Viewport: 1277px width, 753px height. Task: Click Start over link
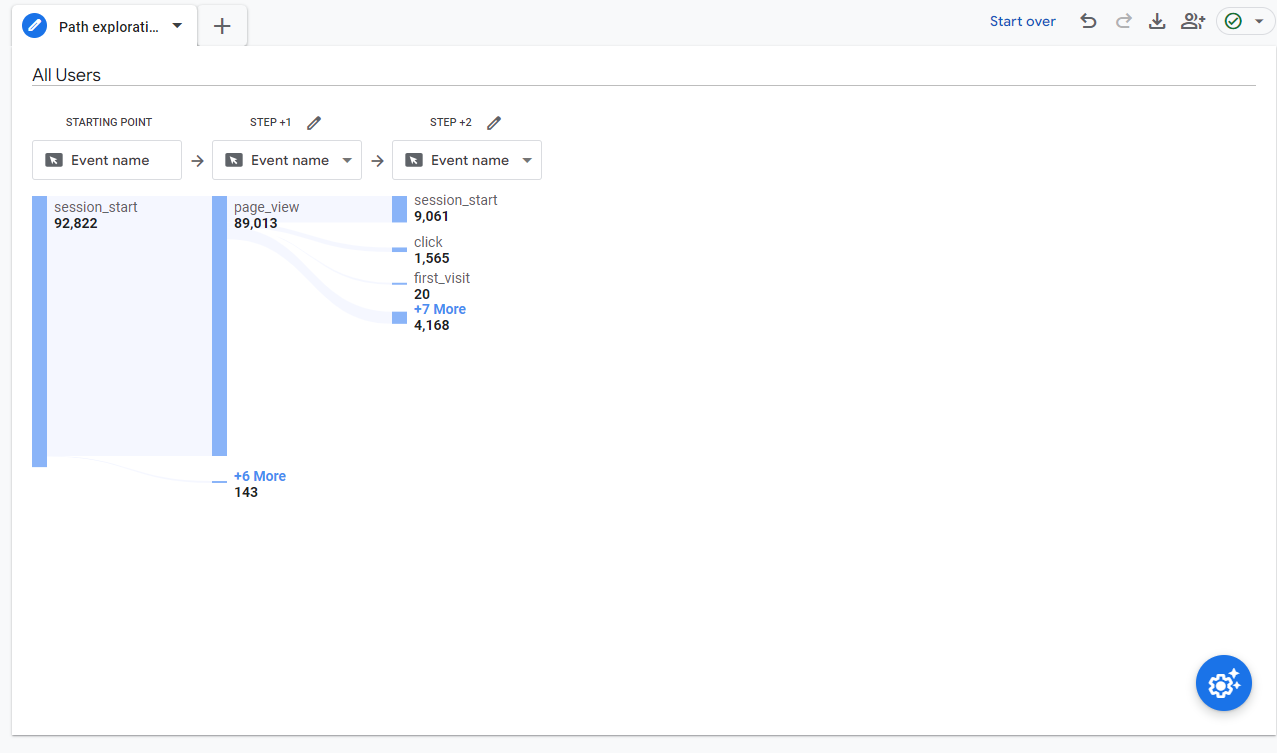pos(1022,21)
